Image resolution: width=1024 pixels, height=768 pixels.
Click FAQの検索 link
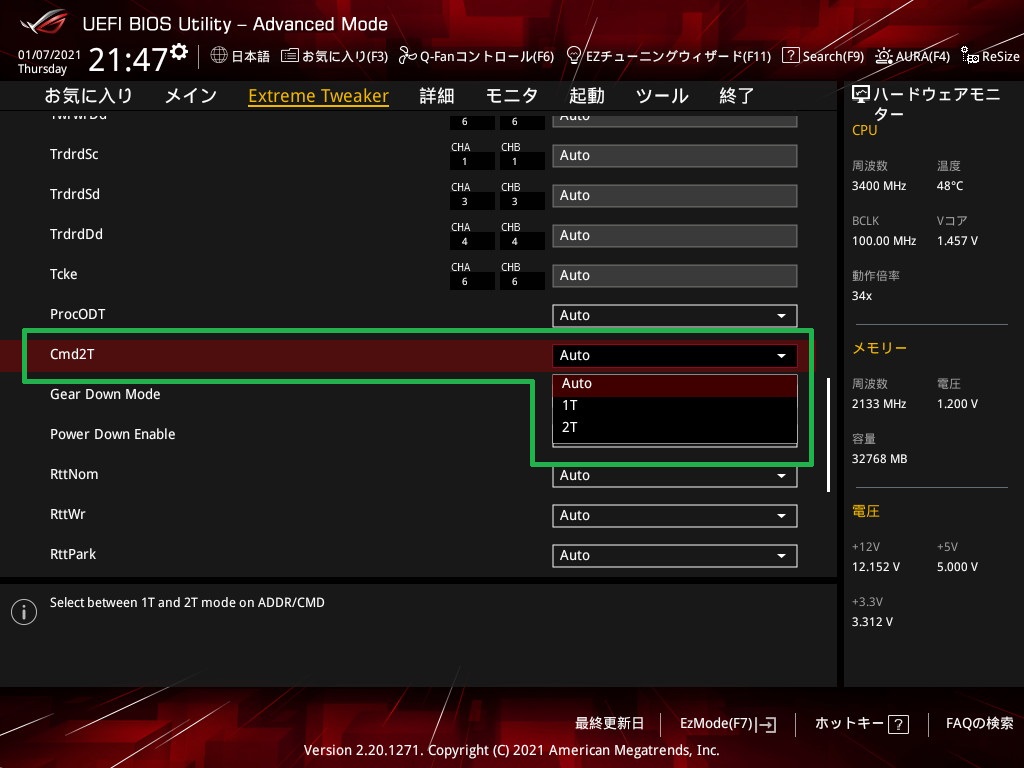pos(980,724)
